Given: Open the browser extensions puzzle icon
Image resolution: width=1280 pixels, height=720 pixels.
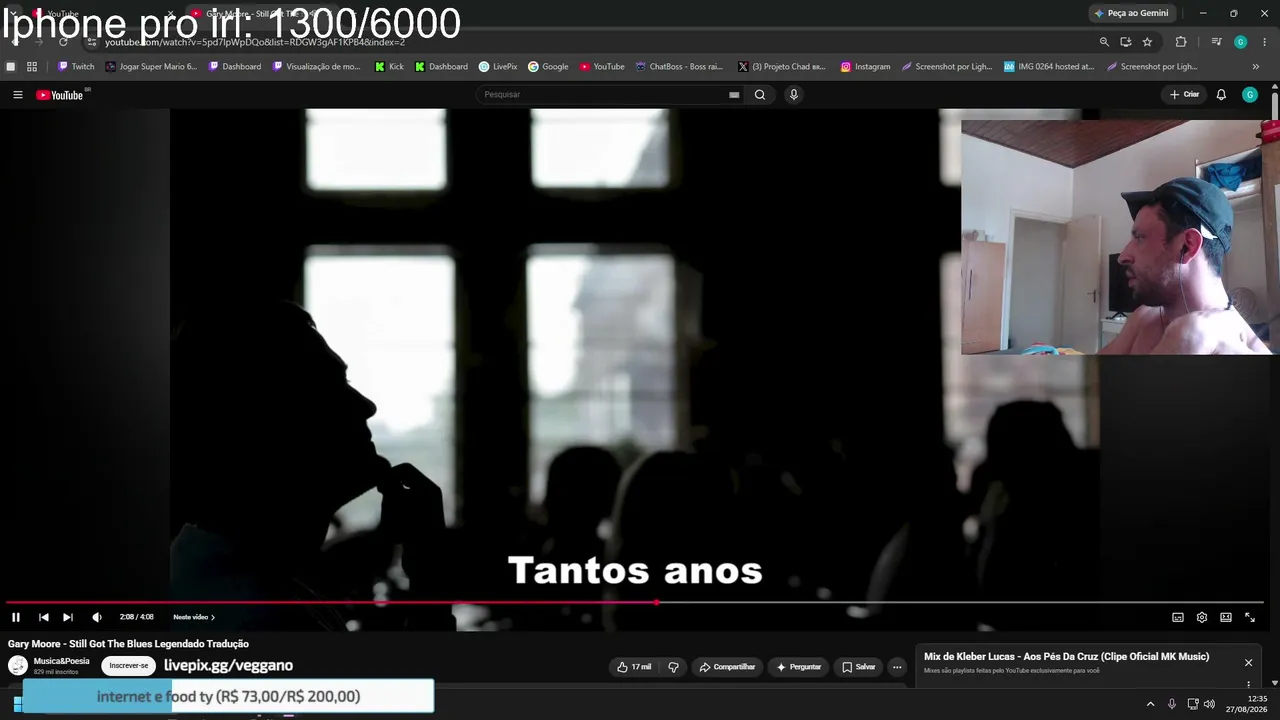Looking at the screenshot, I should 1181,42.
